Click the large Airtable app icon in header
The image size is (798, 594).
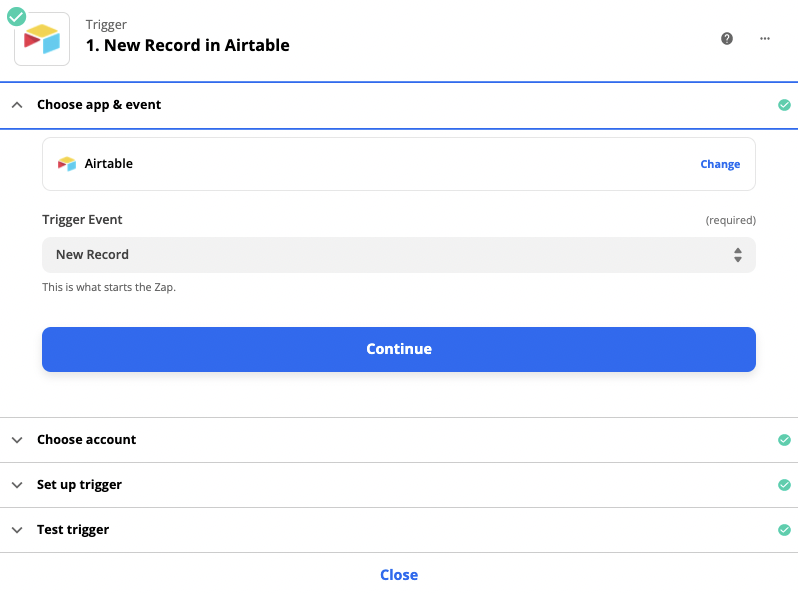42,39
